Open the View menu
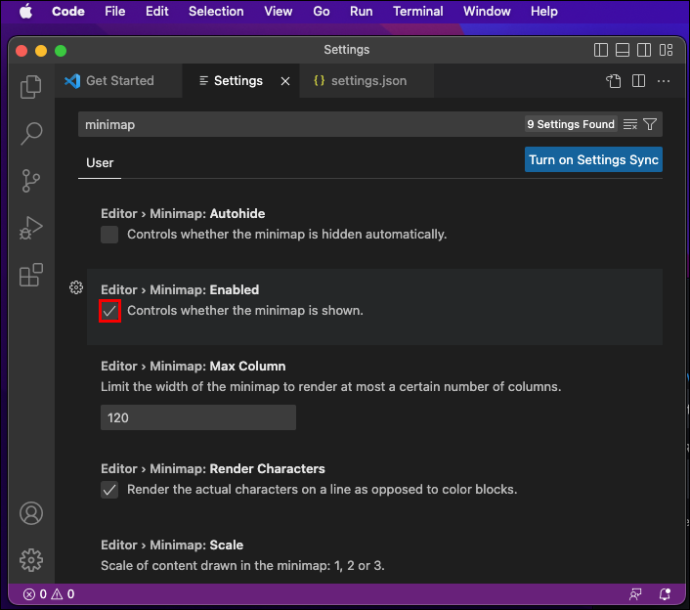690x610 pixels. coord(278,11)
